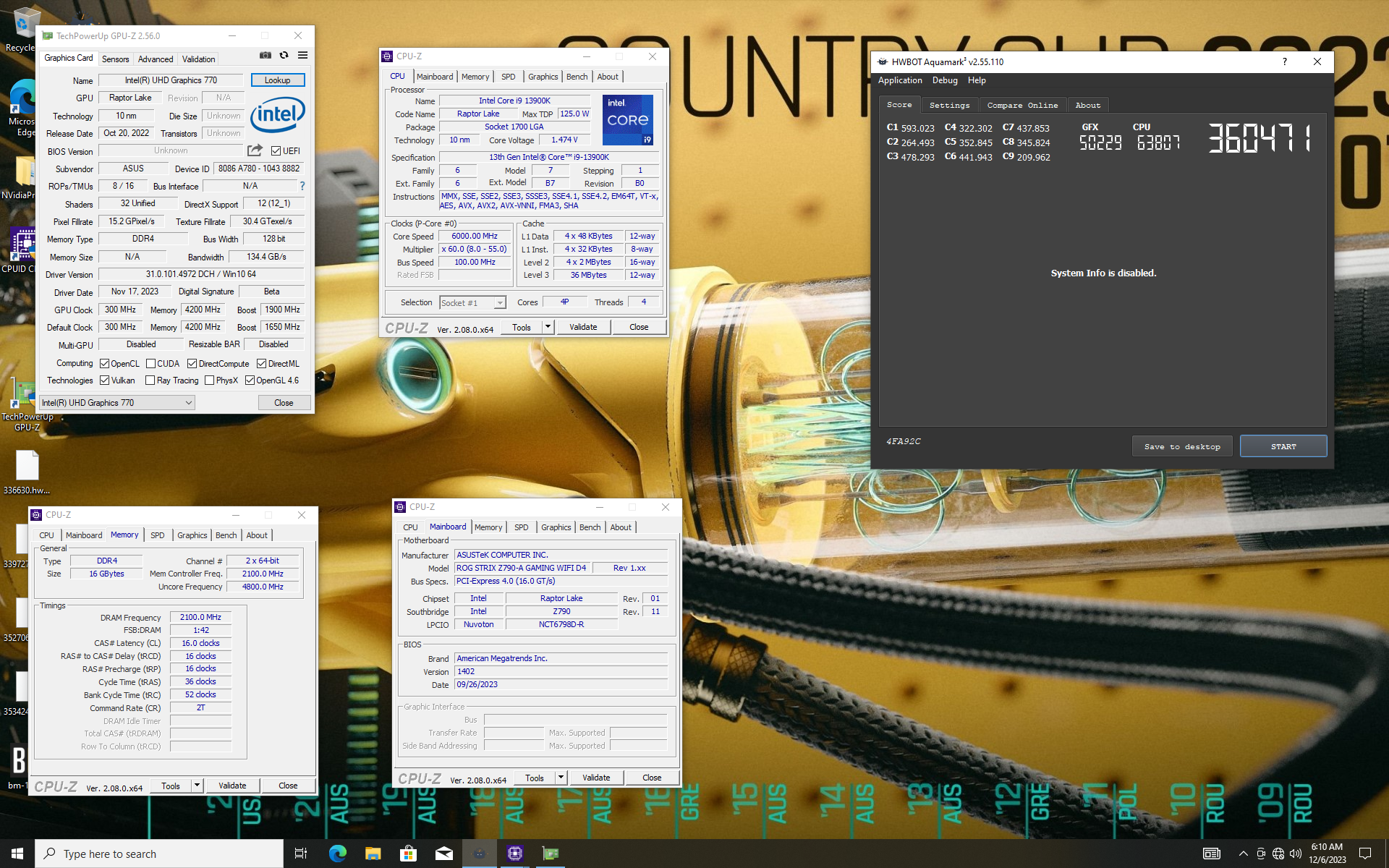Switch to Sensors tab in GPU-Z

point(115,59)
